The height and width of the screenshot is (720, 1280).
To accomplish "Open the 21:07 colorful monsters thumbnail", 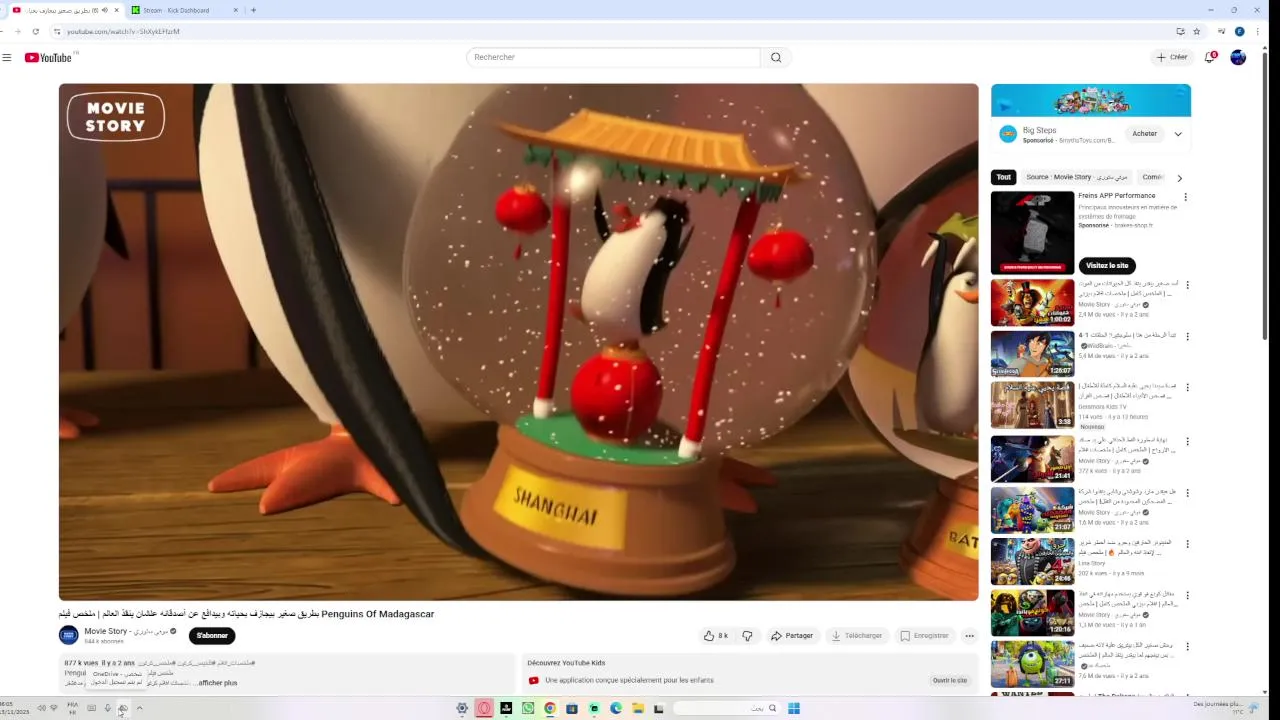I will click(x=1033, y=509).
